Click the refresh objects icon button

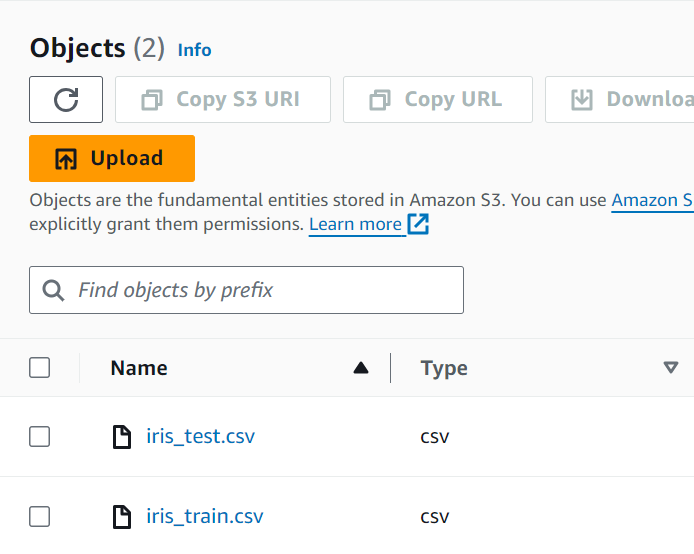click(x=66, y=99)
